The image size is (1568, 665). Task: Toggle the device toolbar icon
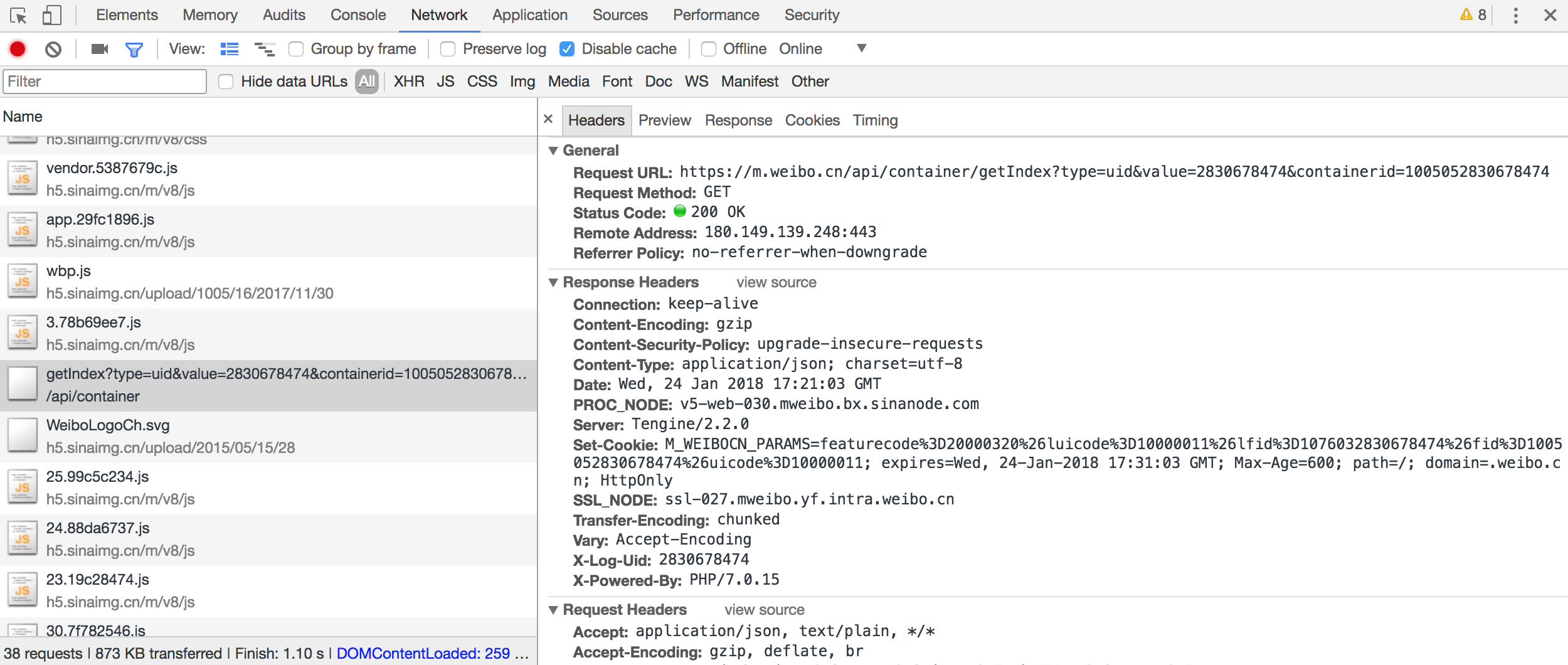tap(51, 16)
